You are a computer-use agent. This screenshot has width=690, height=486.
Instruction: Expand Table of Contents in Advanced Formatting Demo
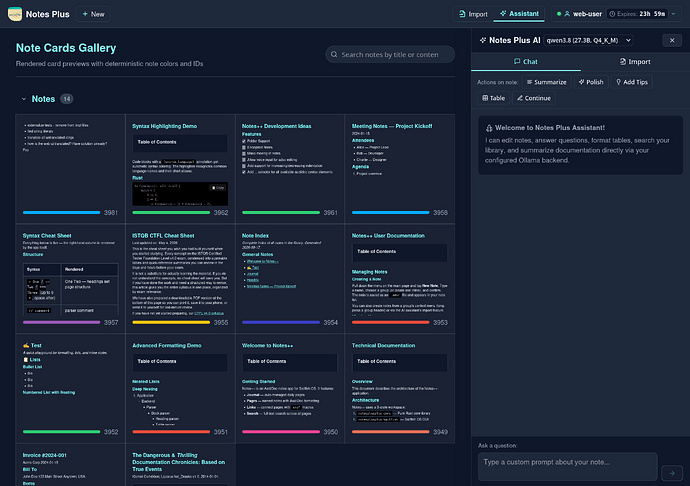(180, 362)
